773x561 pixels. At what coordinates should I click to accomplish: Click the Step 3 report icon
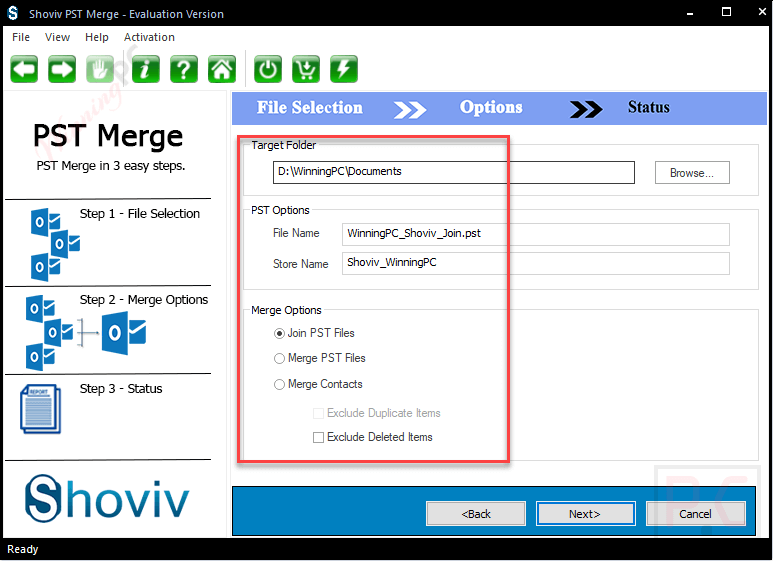40,409
